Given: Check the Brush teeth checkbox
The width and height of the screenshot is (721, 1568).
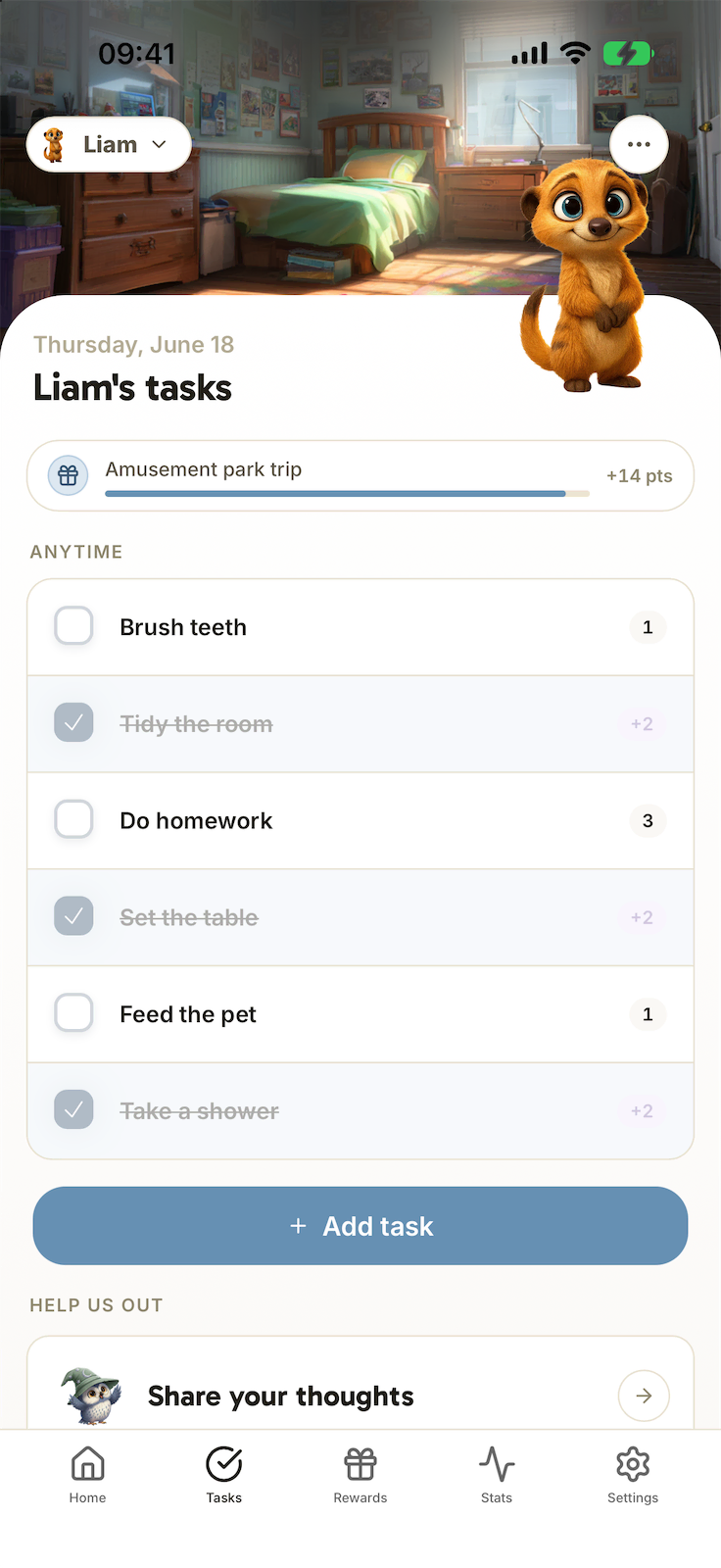Looking at the screenshot, I should tap(73, 625).
